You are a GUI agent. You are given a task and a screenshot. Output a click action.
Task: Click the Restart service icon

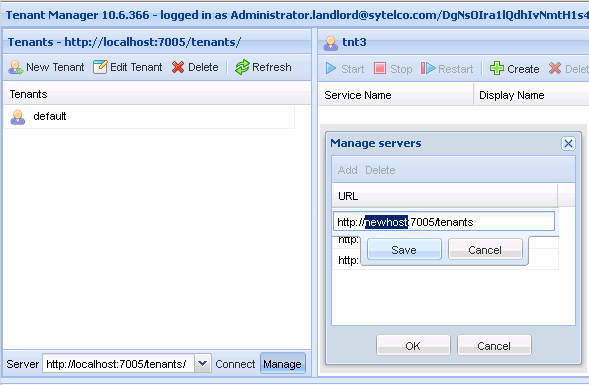[428, 69]
